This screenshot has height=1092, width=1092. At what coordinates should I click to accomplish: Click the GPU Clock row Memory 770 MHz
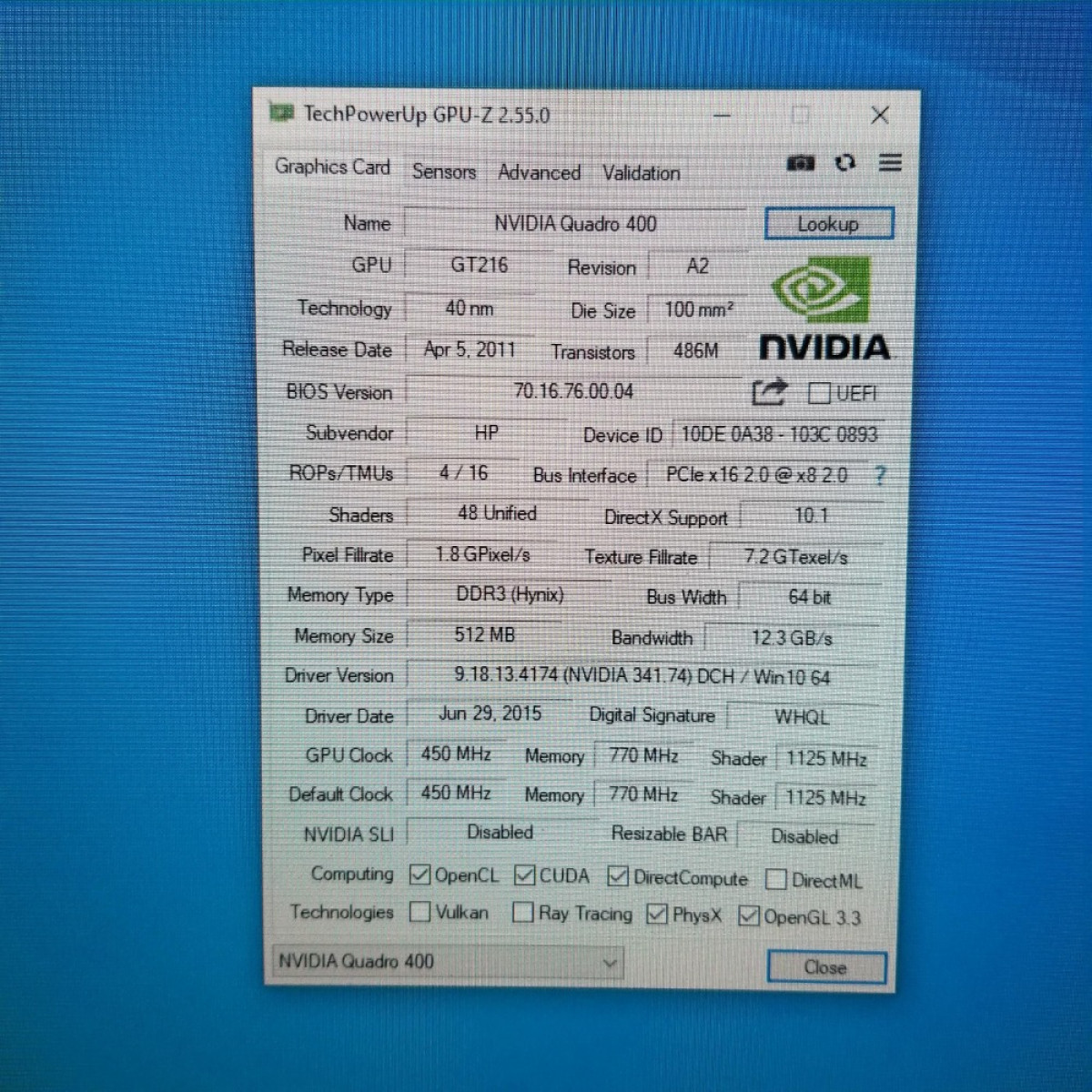643,755
